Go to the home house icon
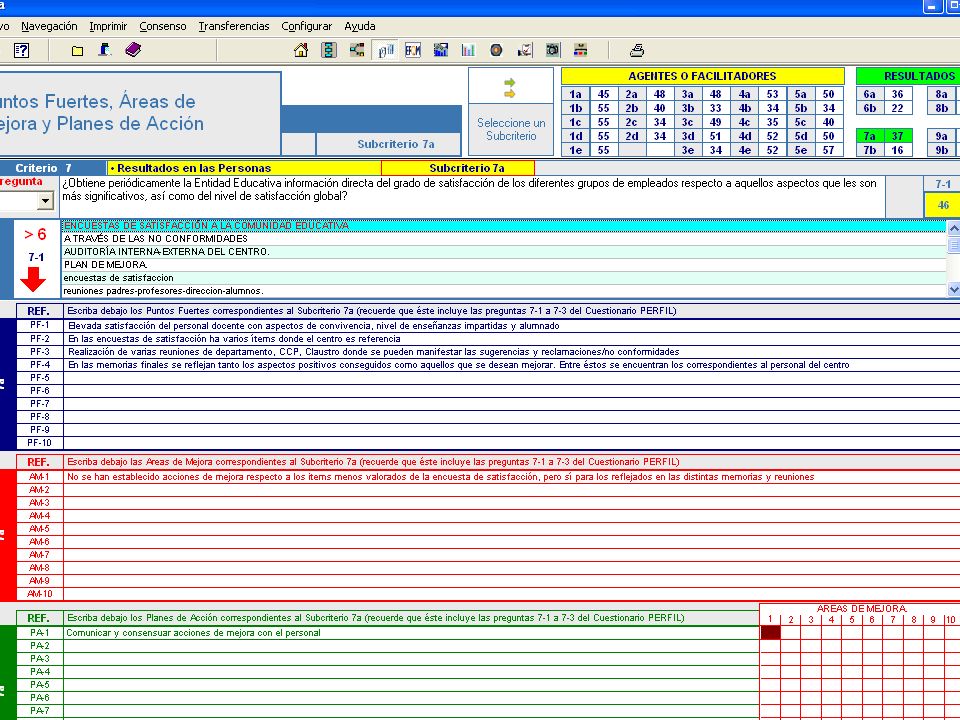960x720 pixels. 301,50
